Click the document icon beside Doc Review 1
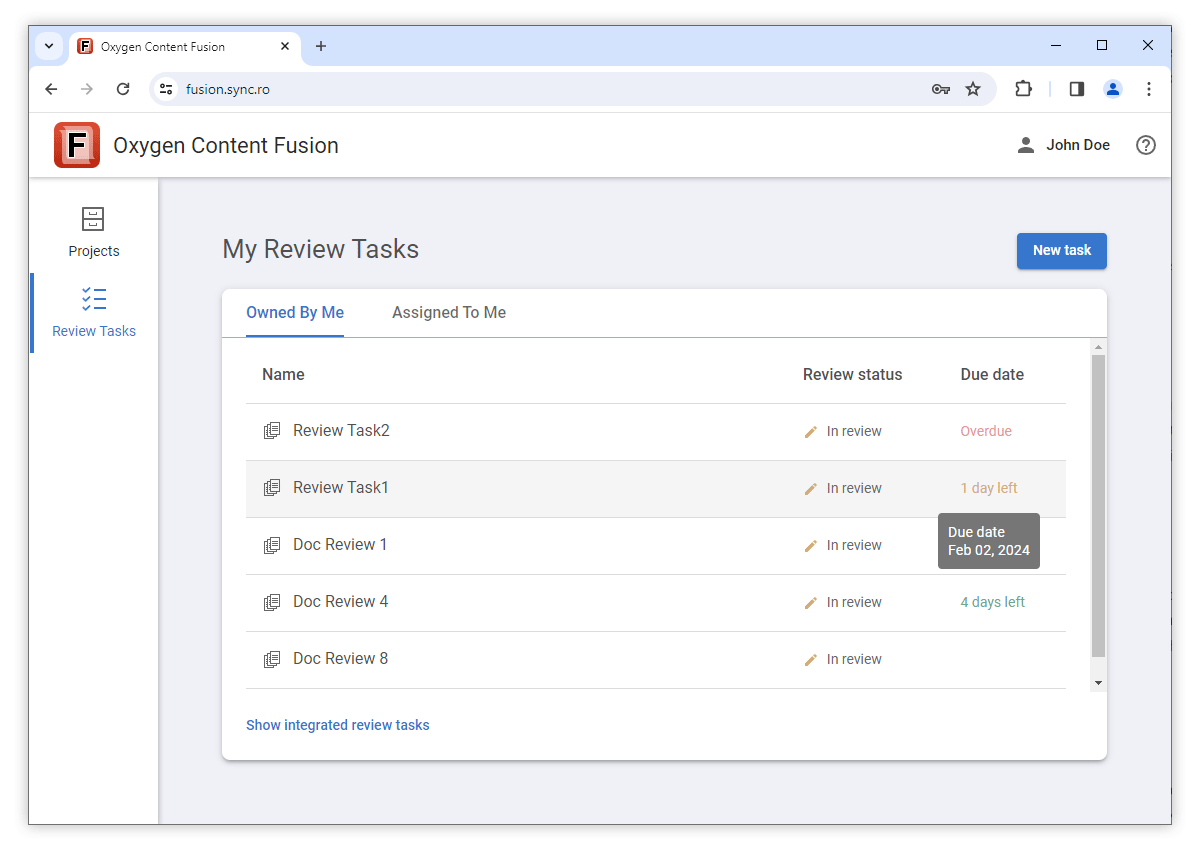The width and height of the screenshot is (1200, 850). (x=271, y=545)
